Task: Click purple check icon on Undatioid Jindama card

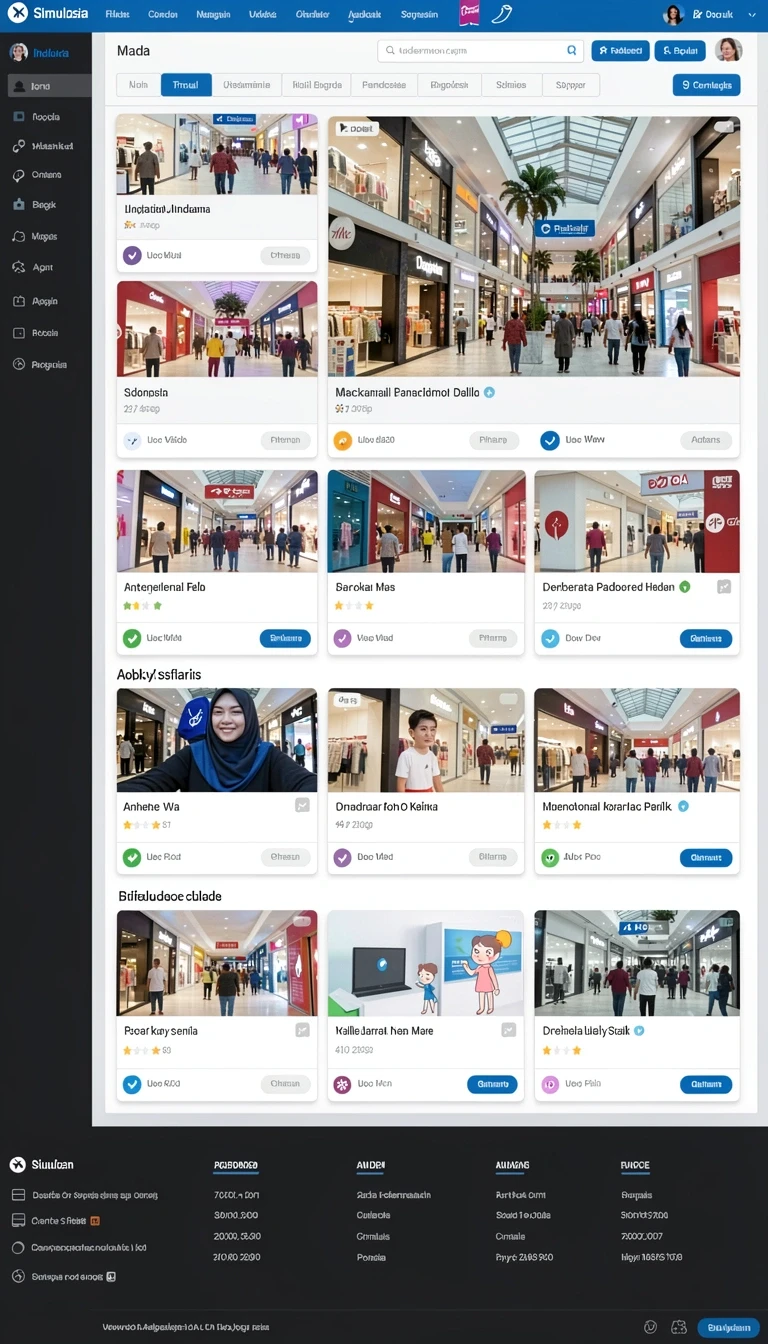Action: [x=132, y=255]
